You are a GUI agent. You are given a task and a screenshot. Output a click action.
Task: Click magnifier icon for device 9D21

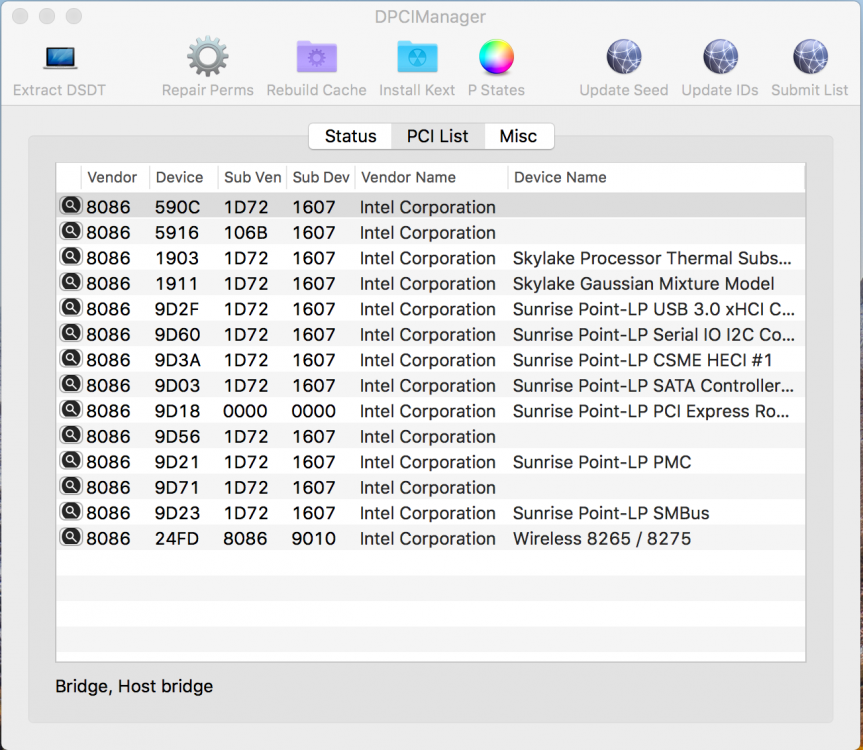coord(71,461)
